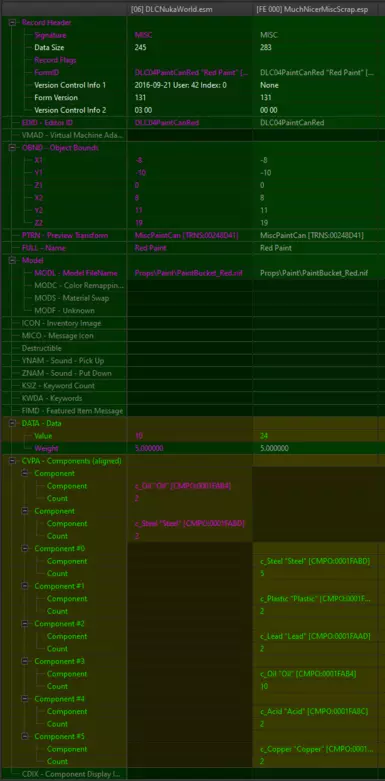Select the [06] DLCNukaWorld.esm column header
This screenshot has width=385, height=781.
click(x=189, y=9)
